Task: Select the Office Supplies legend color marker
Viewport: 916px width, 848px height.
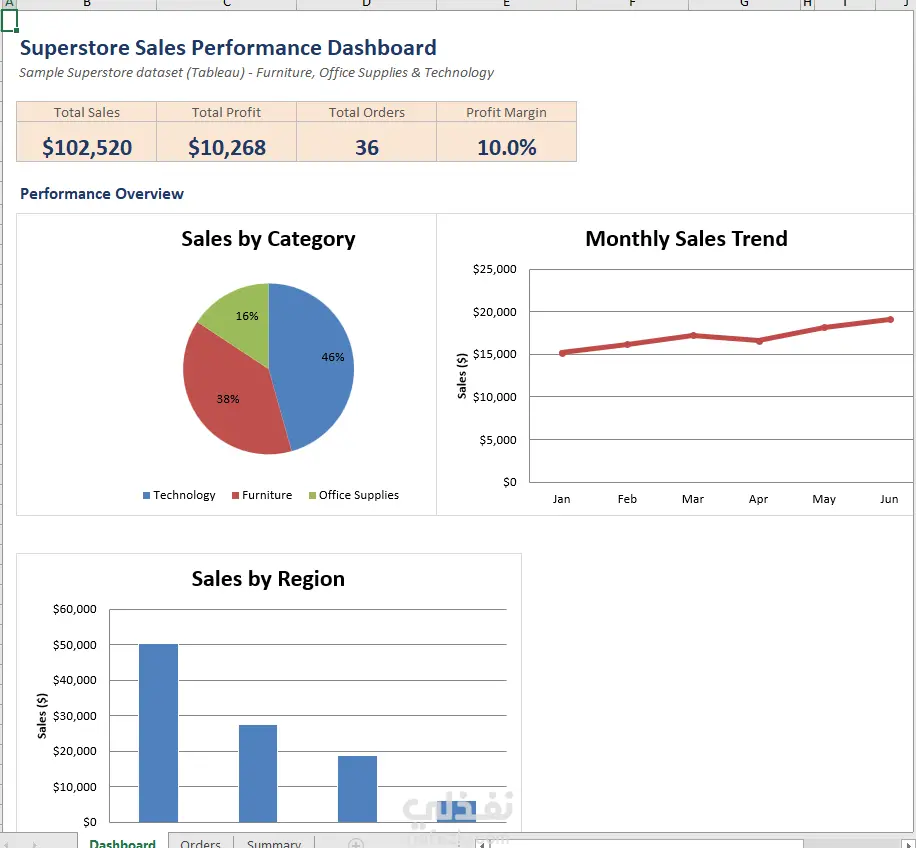Action: [313, 495]
